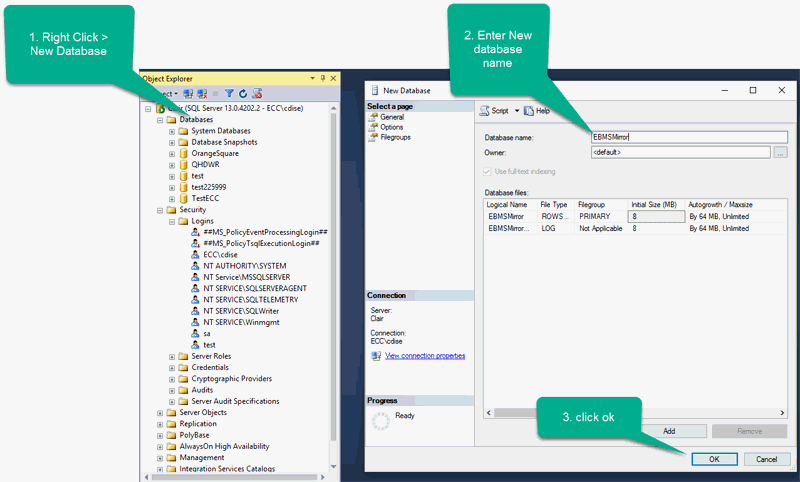Expand the System Databases folder
Screen dimensions: 800x482
[171, 131]
